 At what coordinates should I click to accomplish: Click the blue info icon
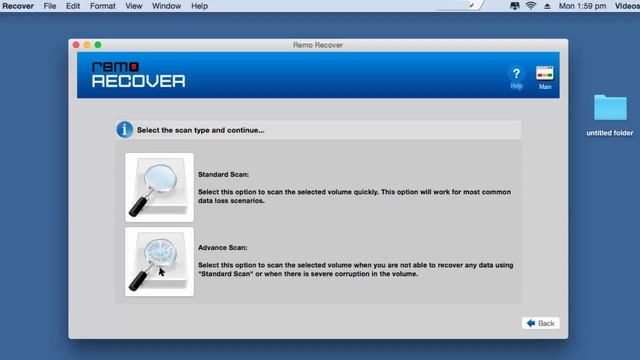pos(124,130)
